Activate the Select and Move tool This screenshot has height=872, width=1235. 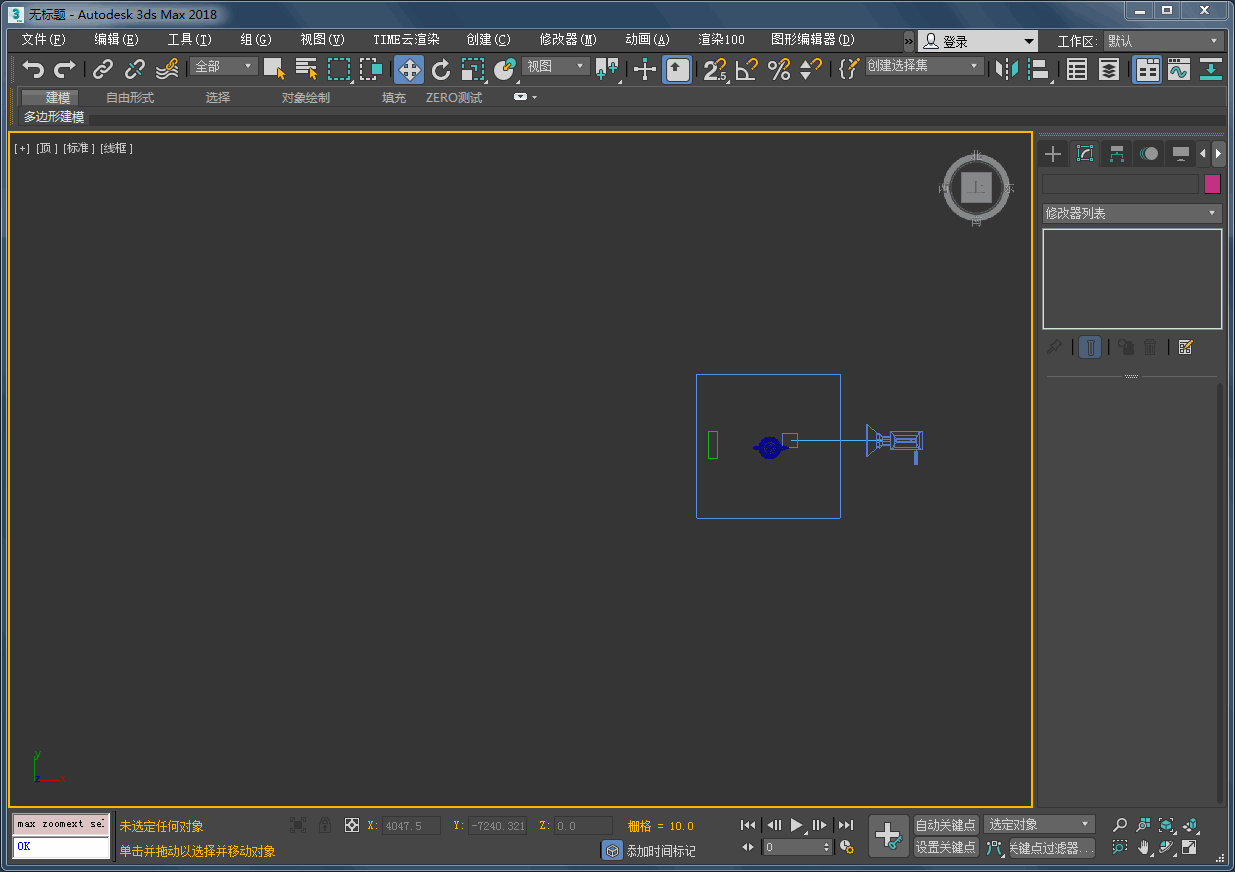409,69
